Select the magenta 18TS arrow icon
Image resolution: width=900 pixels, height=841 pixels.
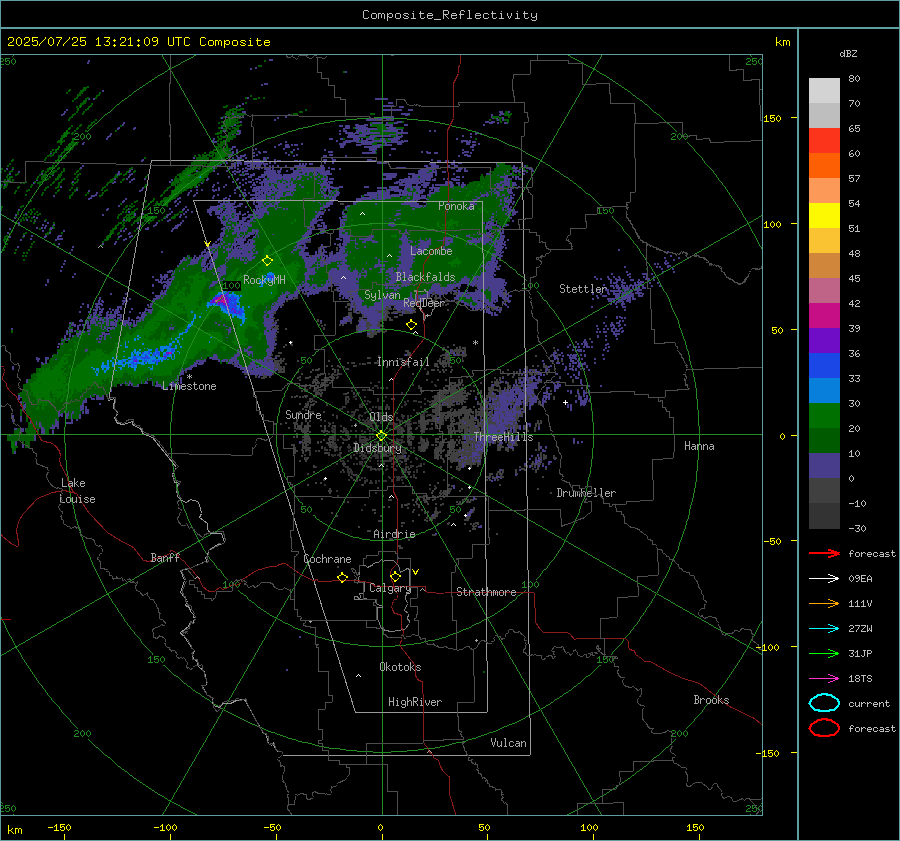click(x=824, y=679)
